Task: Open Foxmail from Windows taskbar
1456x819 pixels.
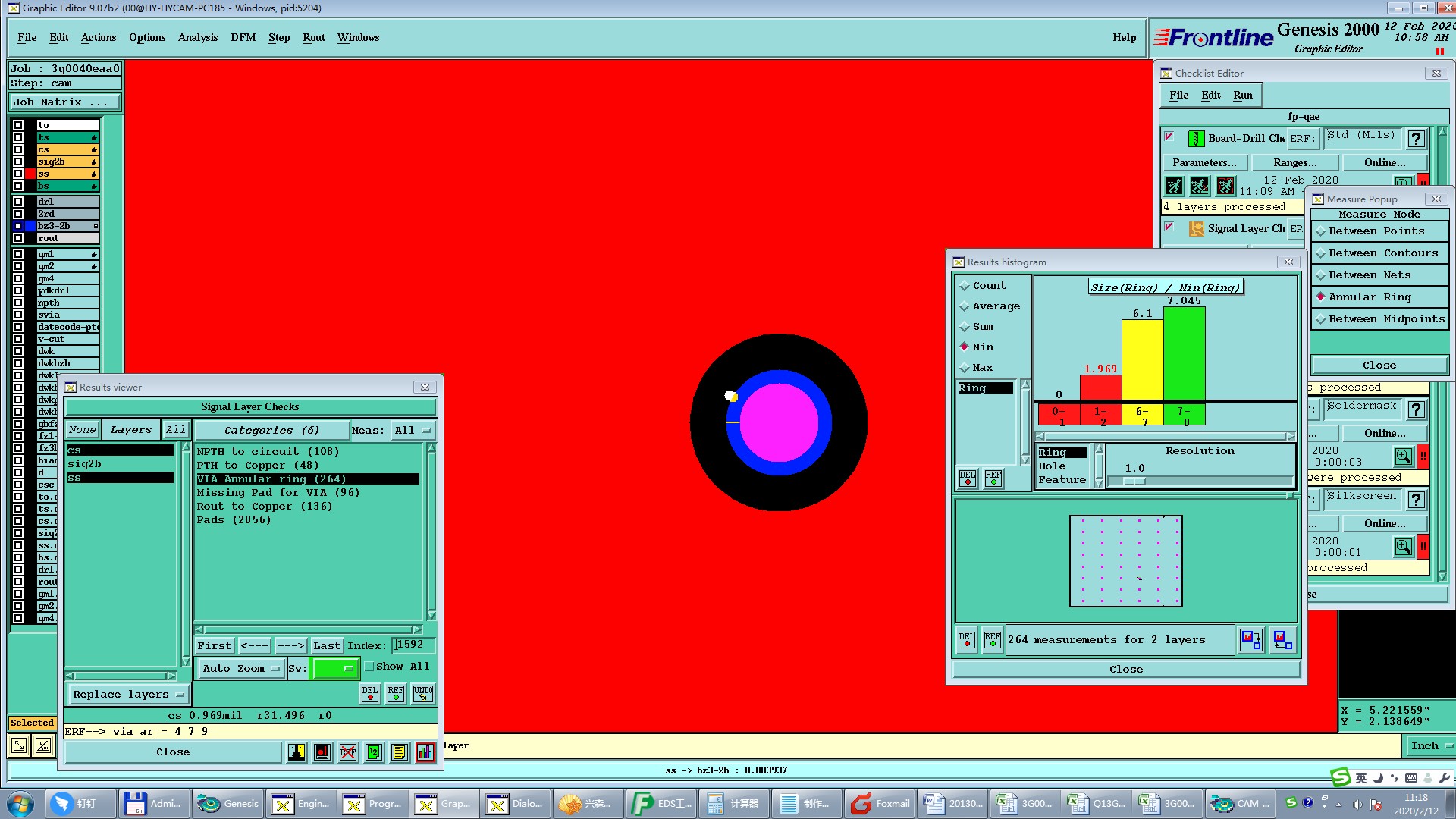Action: click(880, 804)
